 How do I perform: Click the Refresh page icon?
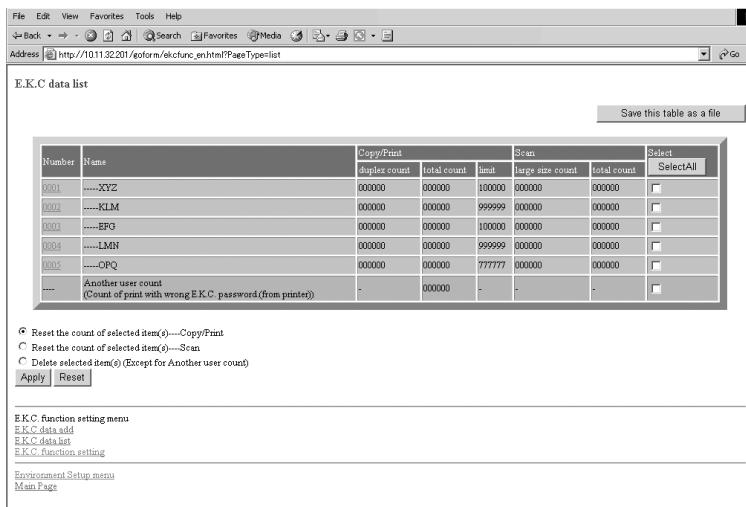[x=108, y=36]
